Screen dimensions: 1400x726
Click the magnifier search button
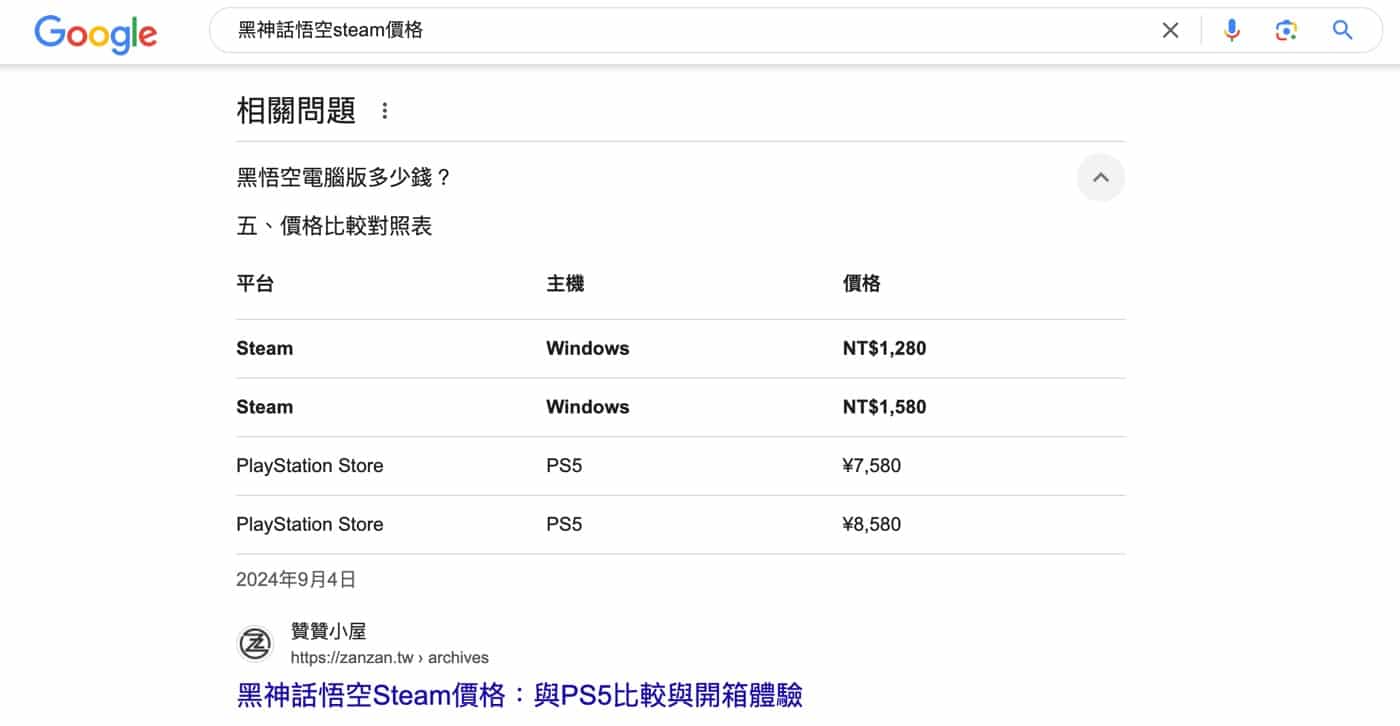(1343, 30)
